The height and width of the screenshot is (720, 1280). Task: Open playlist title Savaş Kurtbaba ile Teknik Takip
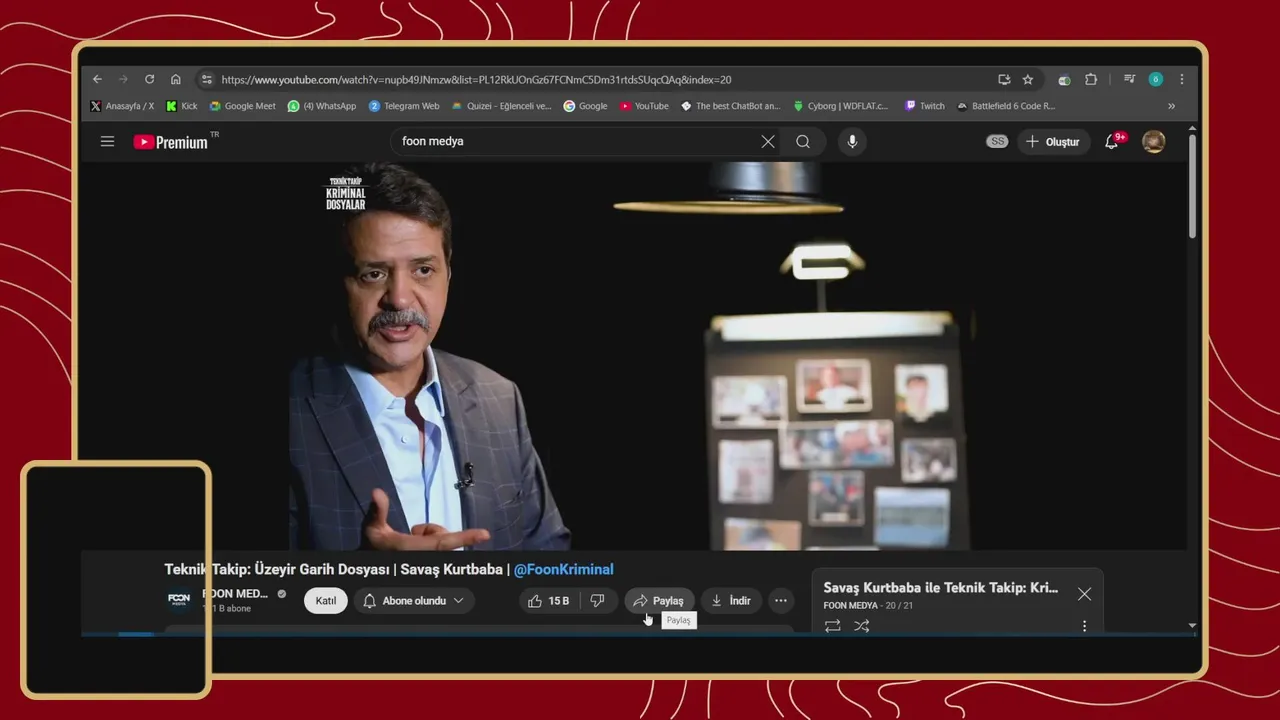(940, 588)
